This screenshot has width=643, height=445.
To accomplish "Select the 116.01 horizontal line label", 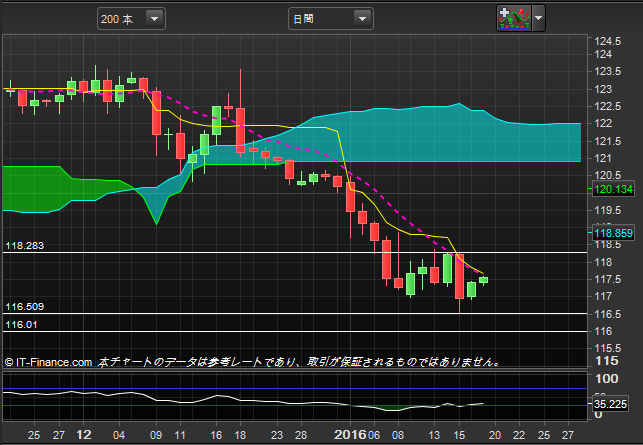I will pyautogui.click(x=21, y=325).
